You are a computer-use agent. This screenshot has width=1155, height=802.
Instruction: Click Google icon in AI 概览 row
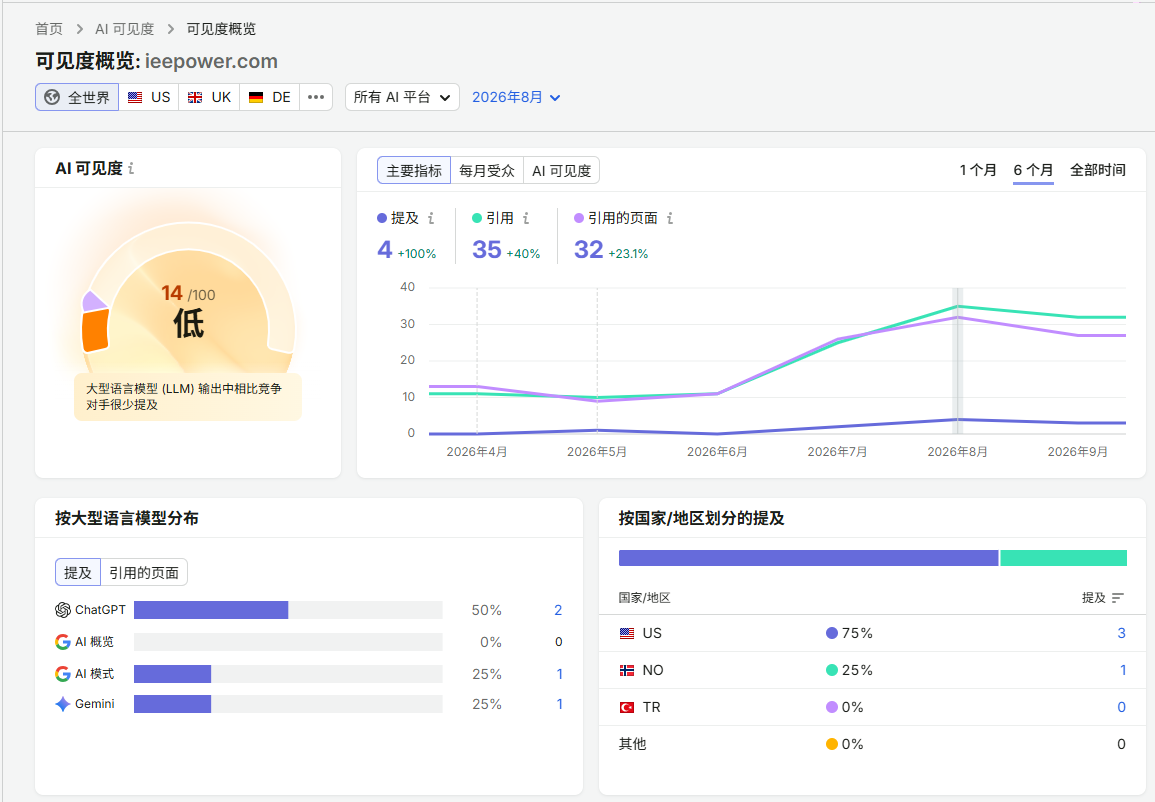click(63, 641)
